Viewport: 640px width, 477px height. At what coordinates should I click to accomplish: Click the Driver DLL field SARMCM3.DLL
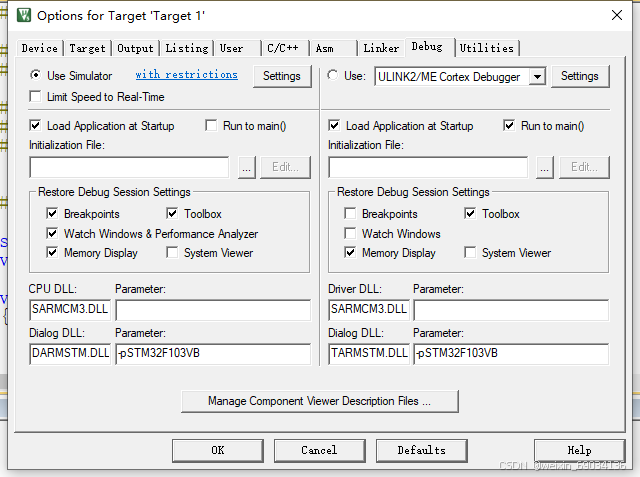369,310
